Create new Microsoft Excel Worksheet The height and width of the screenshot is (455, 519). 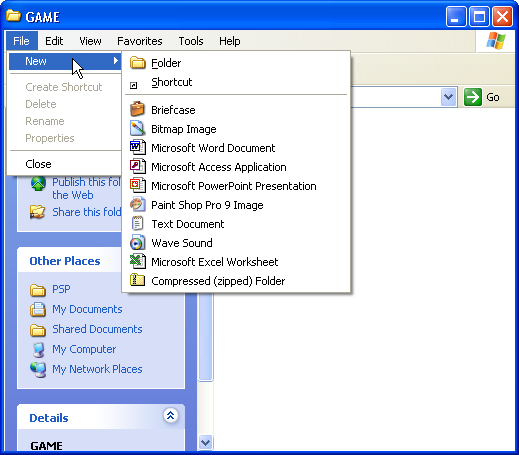(x=236, y=262)
